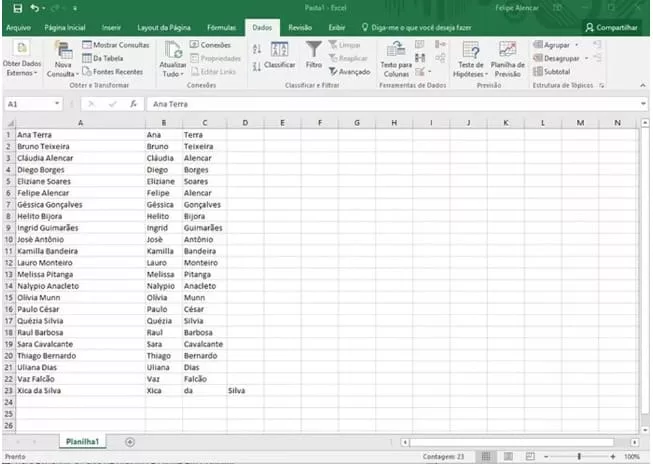Screen dimensions: 653x465
Task: Click the zoom slider handle
Action: pyautogui.click(x=579, y=457)
